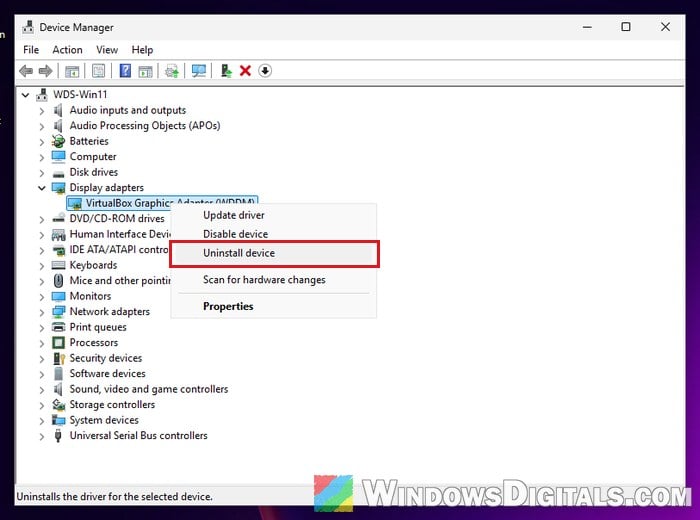This screenshot has width=700, height=520.
Task: Select the Batteries label
Action: pyautogui.click(x=89, y=141)
